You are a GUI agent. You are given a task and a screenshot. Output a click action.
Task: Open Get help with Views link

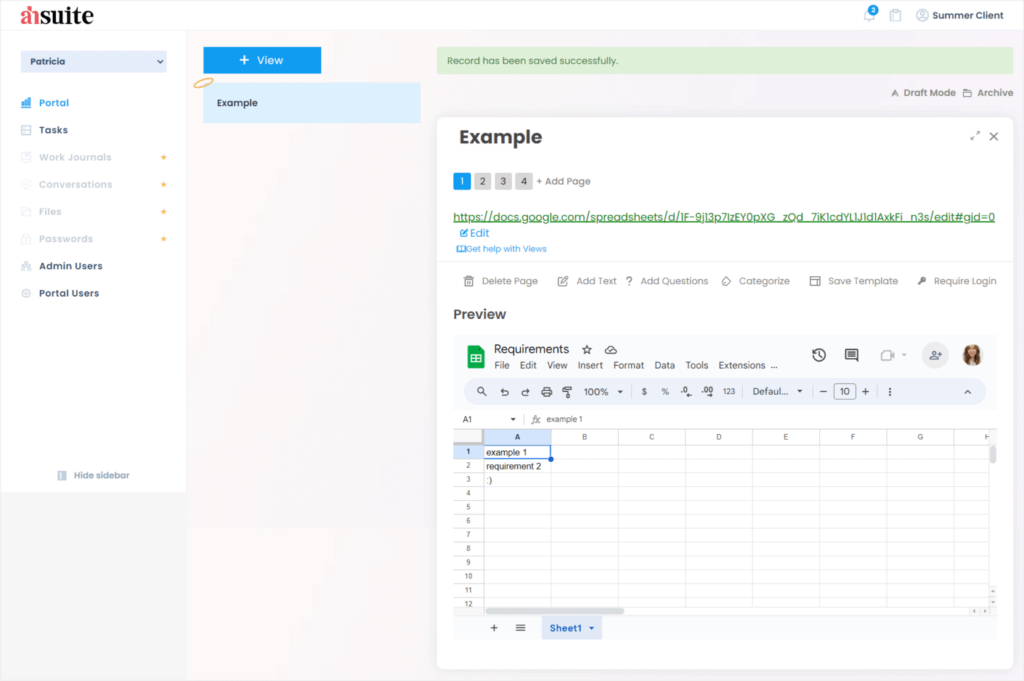501,249
